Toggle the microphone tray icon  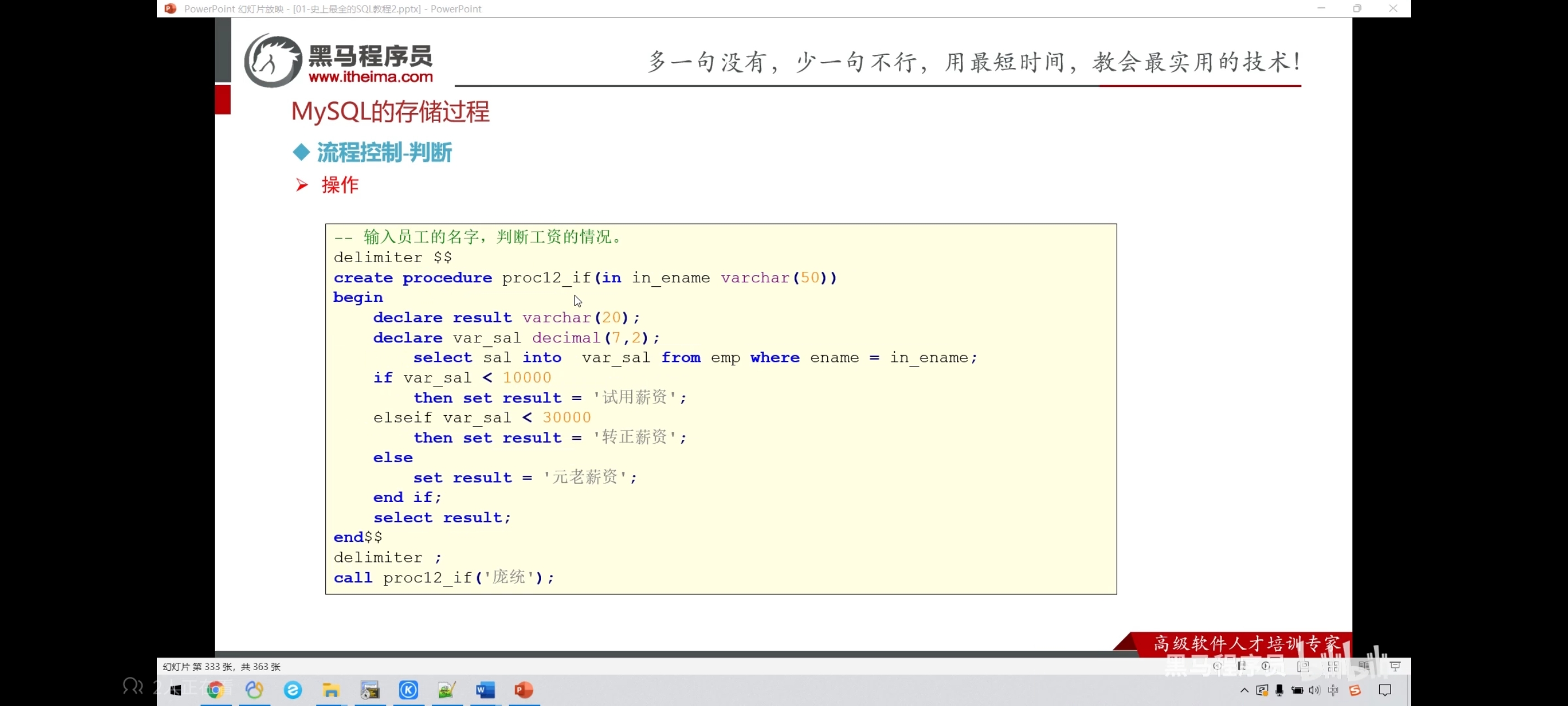click(1280, 690)
